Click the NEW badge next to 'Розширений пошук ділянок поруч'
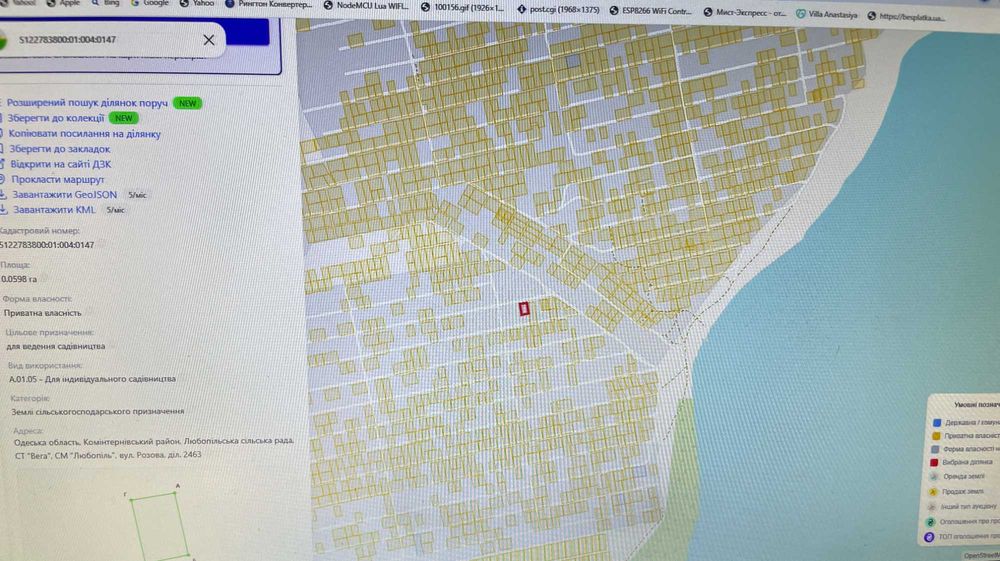This screenshot has height=561, width=1000. 188,103
